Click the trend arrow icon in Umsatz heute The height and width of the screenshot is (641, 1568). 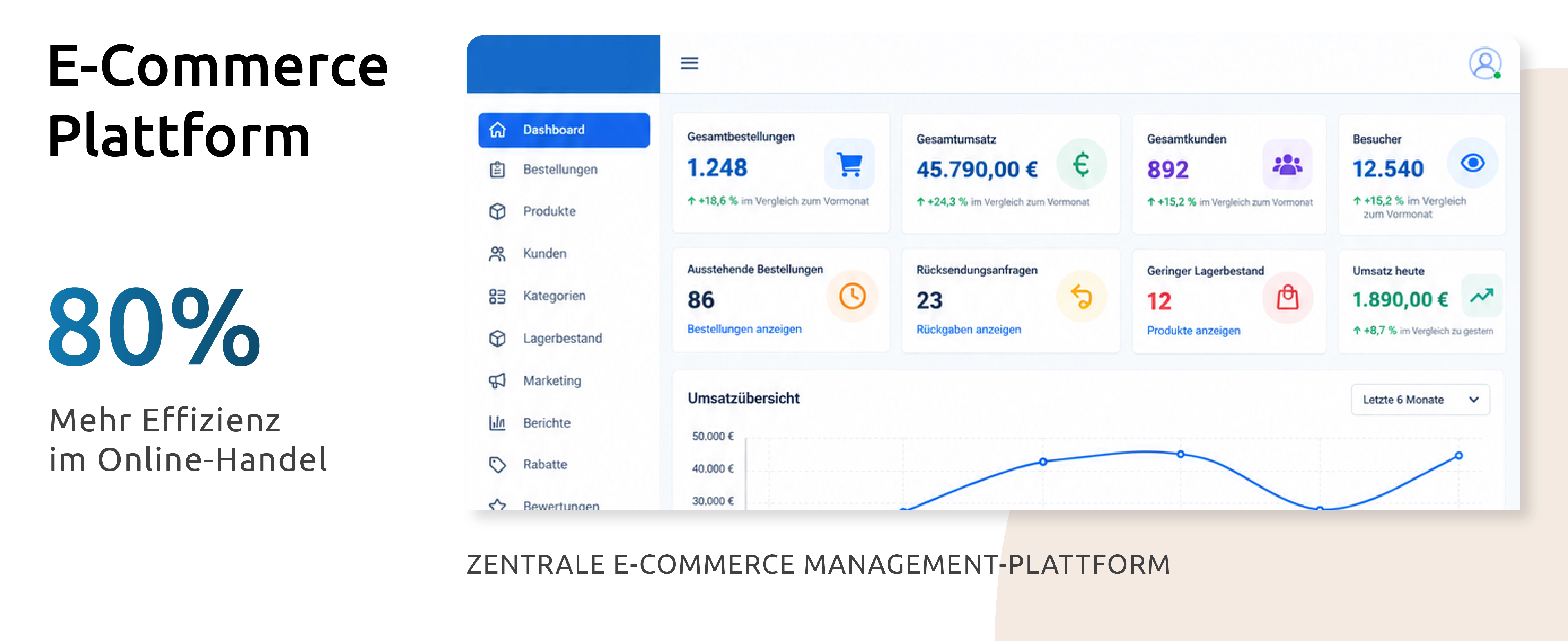pos(1482,296)
